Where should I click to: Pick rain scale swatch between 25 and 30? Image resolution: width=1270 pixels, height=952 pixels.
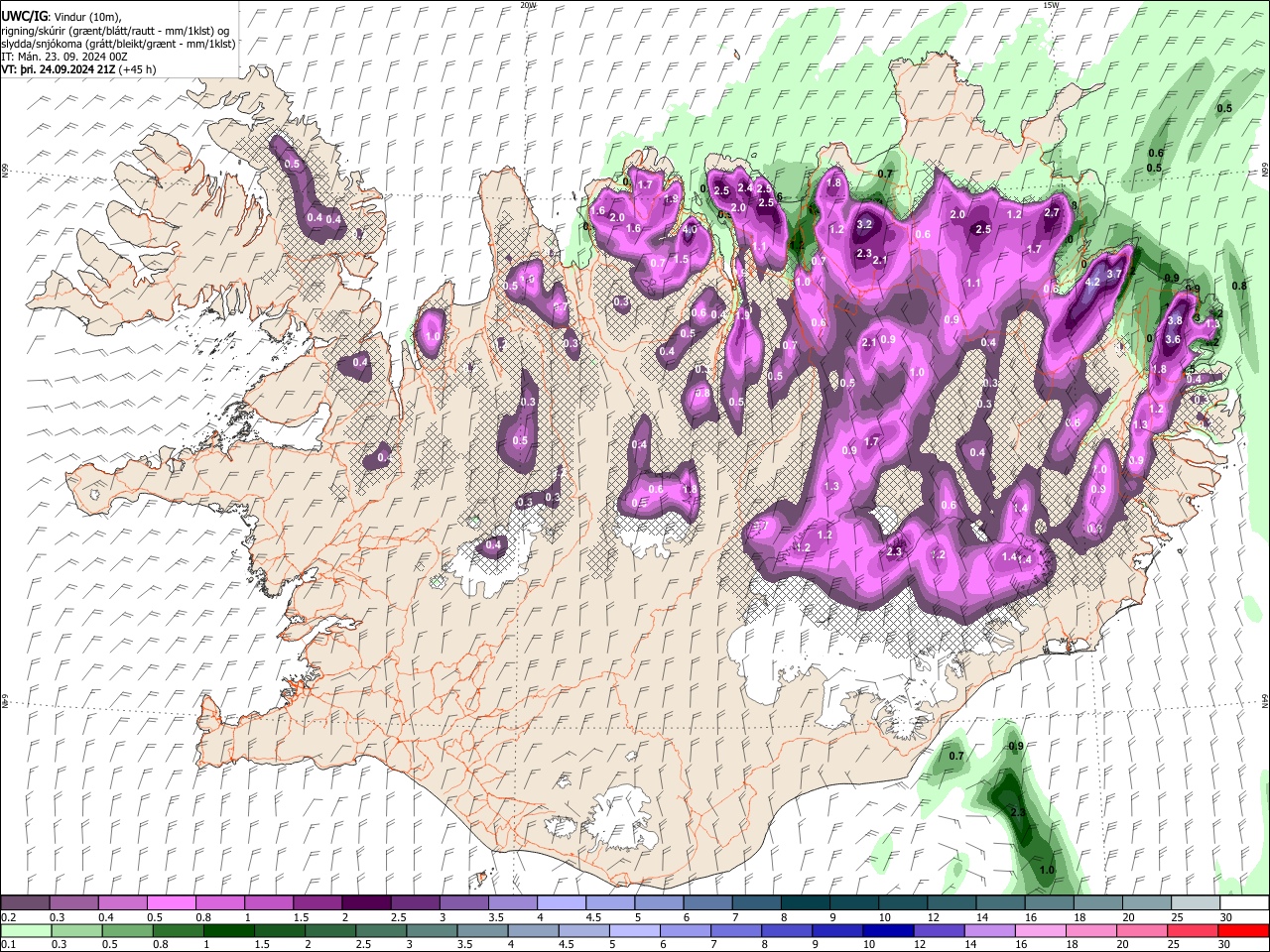(x=1194, y=930)
